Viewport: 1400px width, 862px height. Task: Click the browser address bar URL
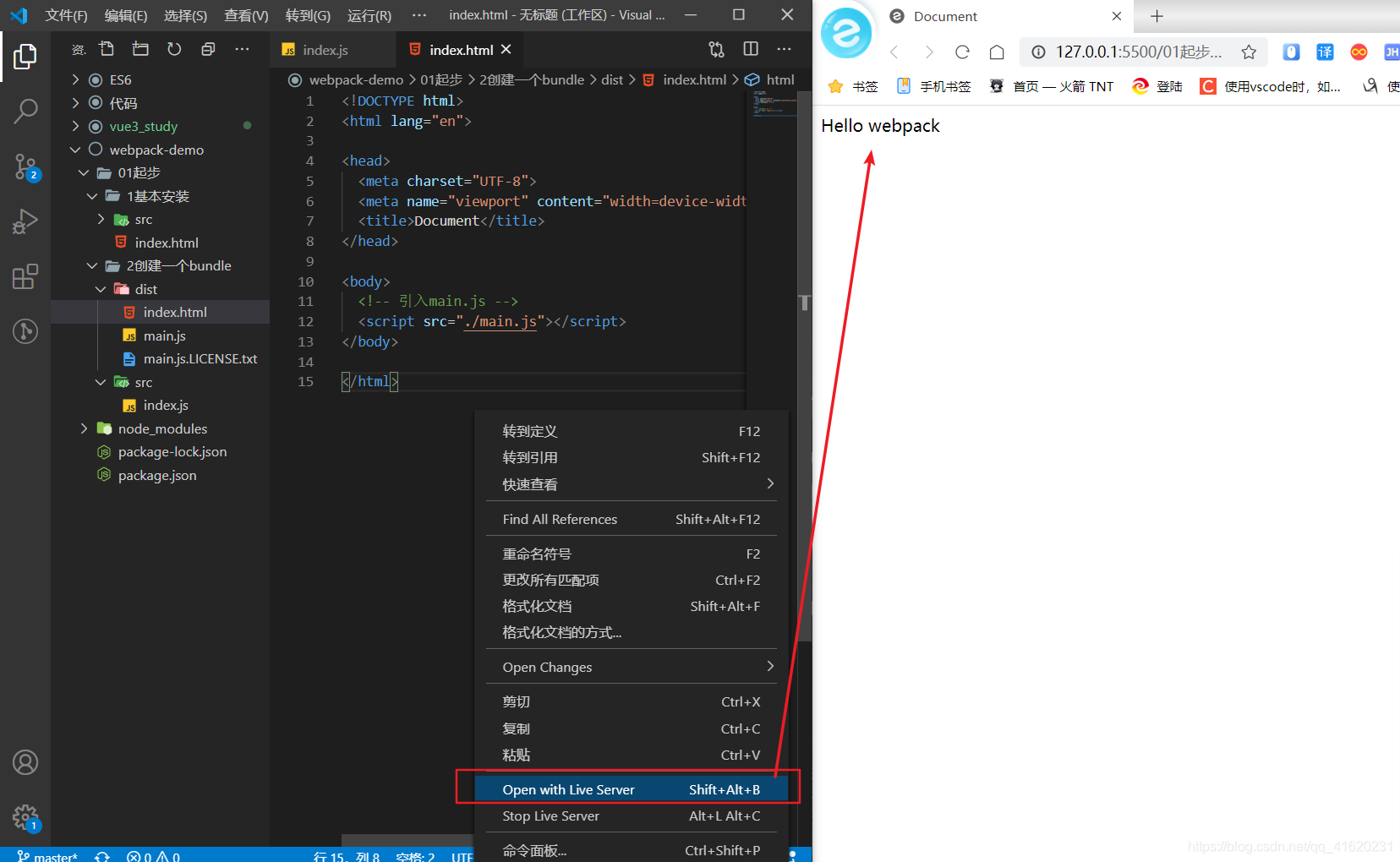1138,52
